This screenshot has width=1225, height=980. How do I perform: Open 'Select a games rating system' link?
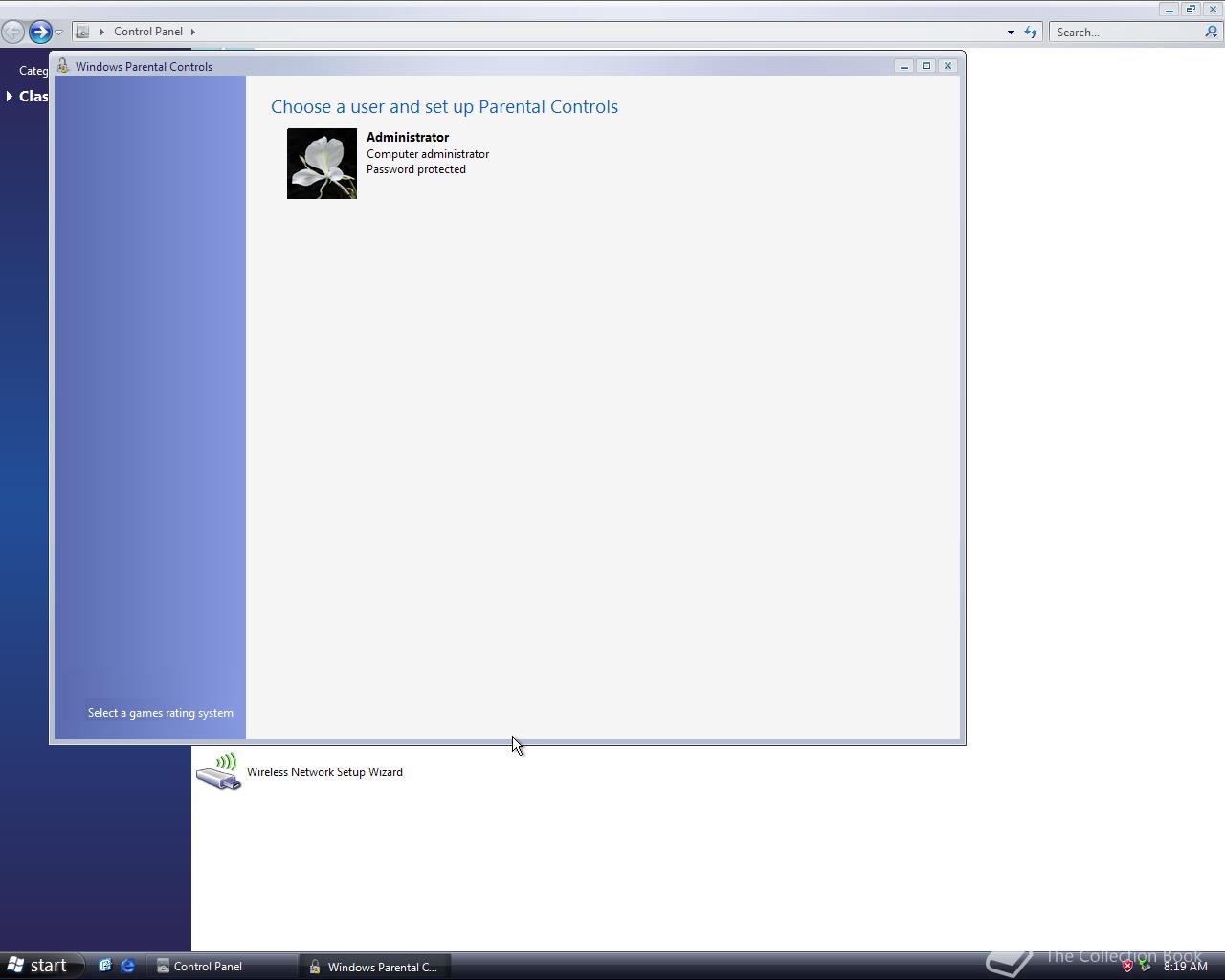161,713
